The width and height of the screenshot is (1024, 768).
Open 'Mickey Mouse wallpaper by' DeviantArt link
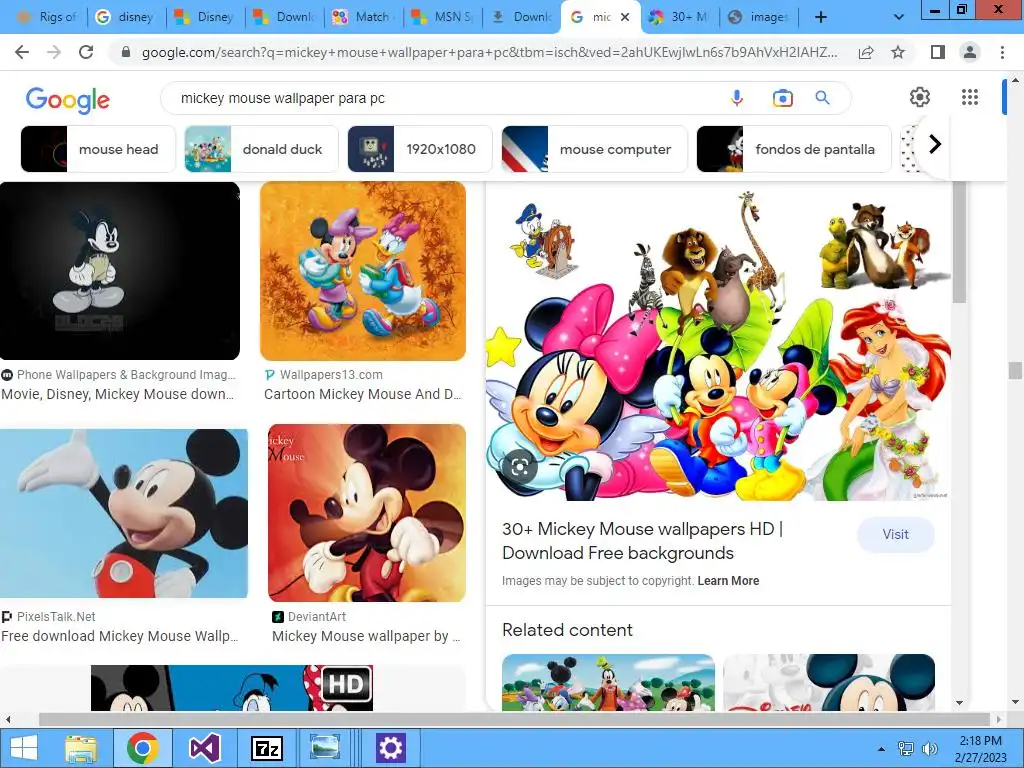[x=366, y=636]
